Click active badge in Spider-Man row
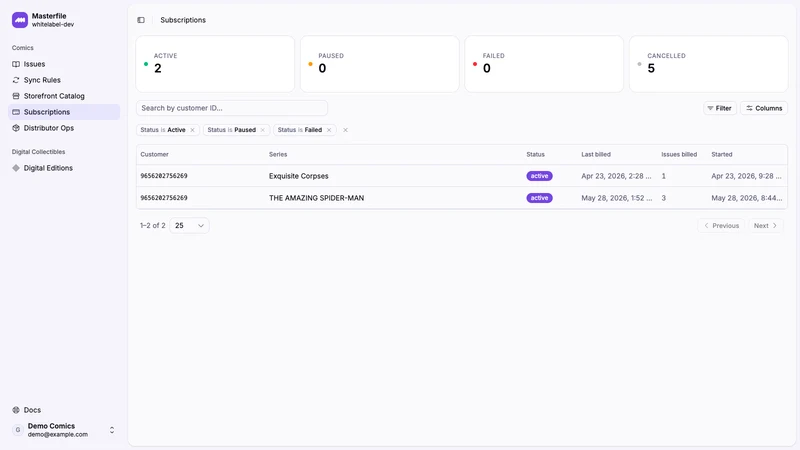The height and width of the screenshot is (450, 800). pos(539,198)
